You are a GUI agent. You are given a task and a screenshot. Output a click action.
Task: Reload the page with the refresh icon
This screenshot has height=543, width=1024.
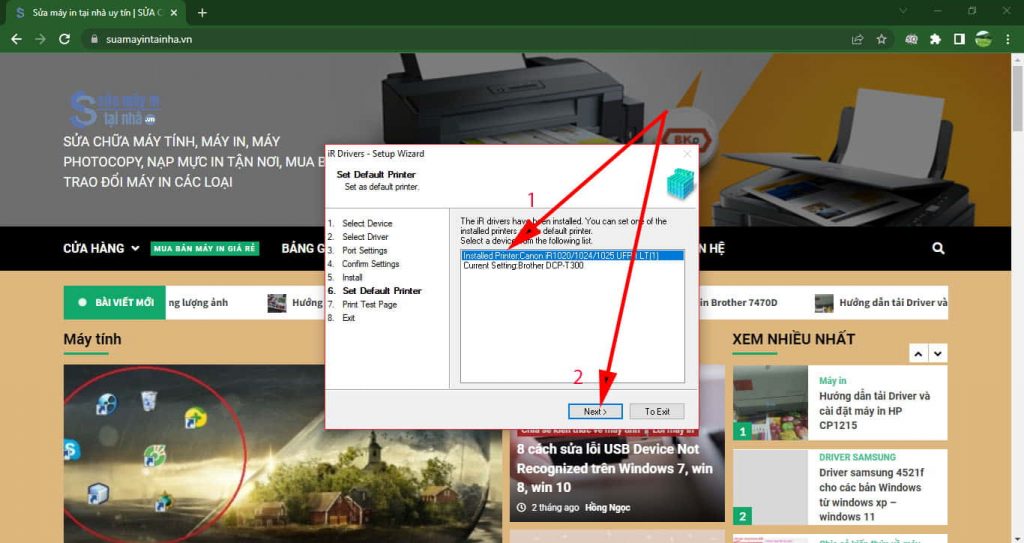(x=64, y=39)
